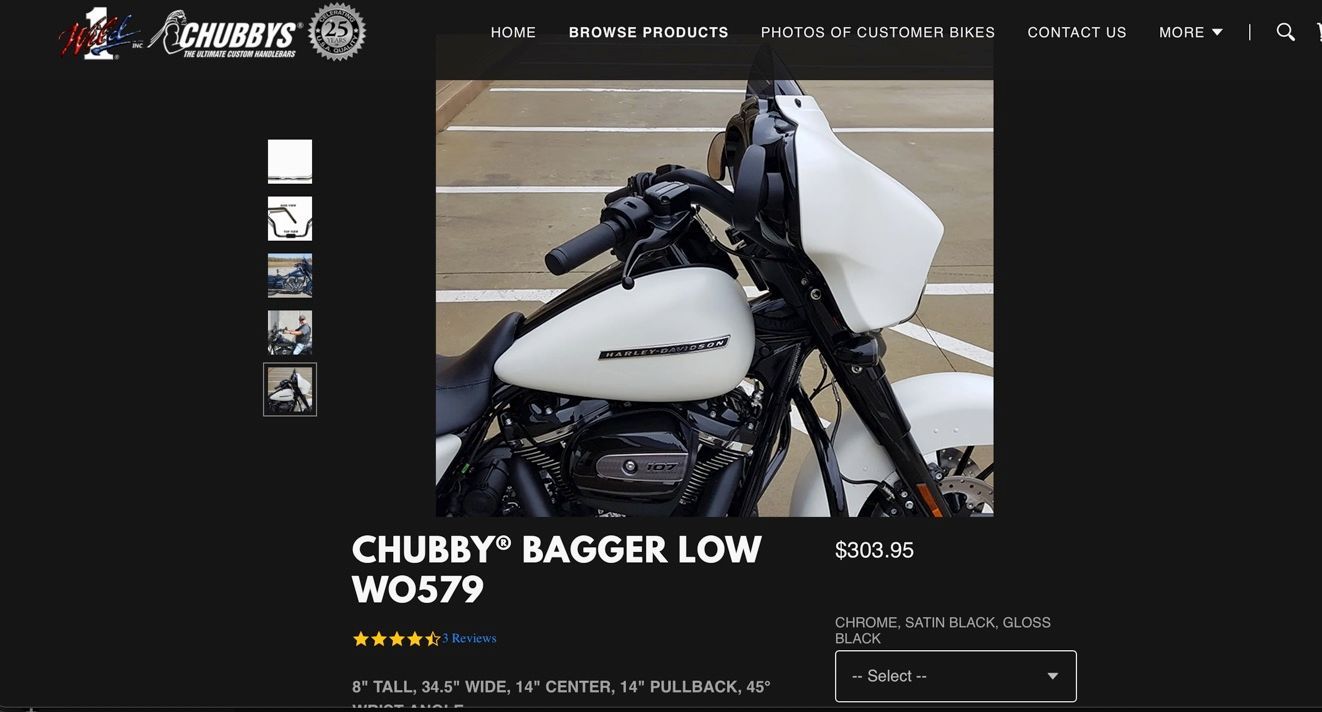Open the 3 Reviews link
The width and height of the screenshot is (1322, 712).
[469, 639]
